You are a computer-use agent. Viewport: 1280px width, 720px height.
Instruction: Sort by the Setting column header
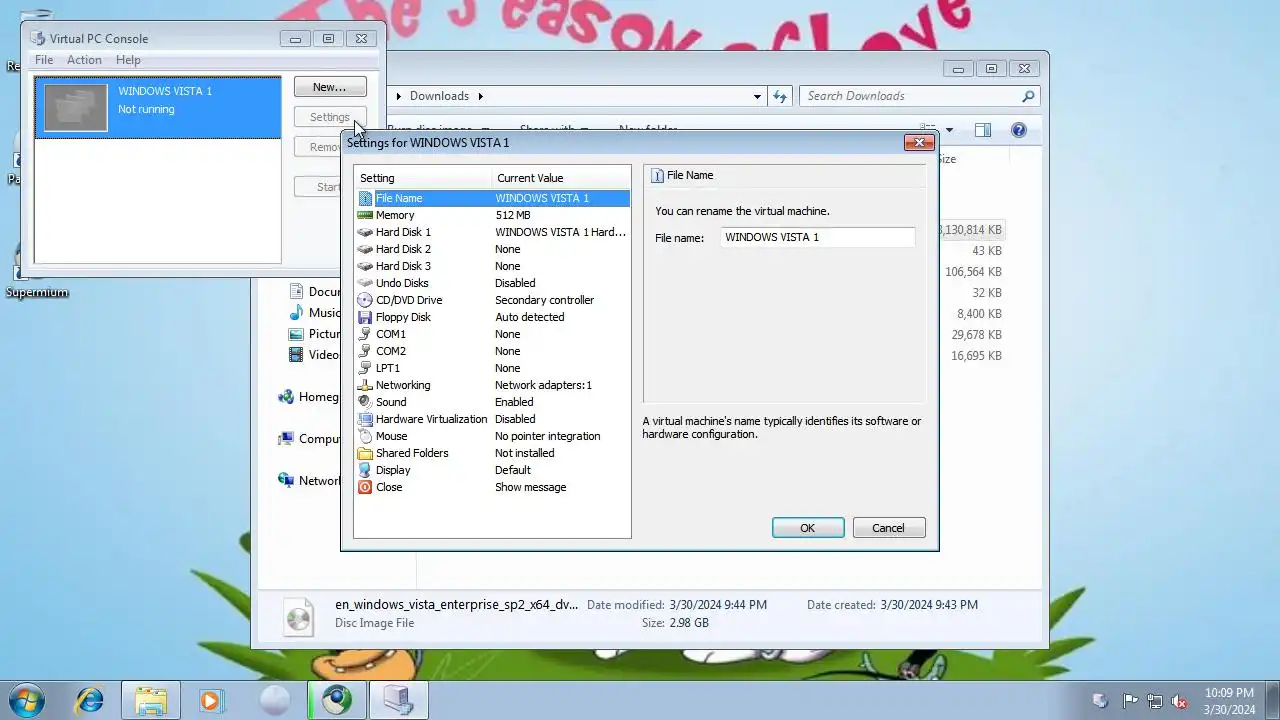(x=425, y=178)
